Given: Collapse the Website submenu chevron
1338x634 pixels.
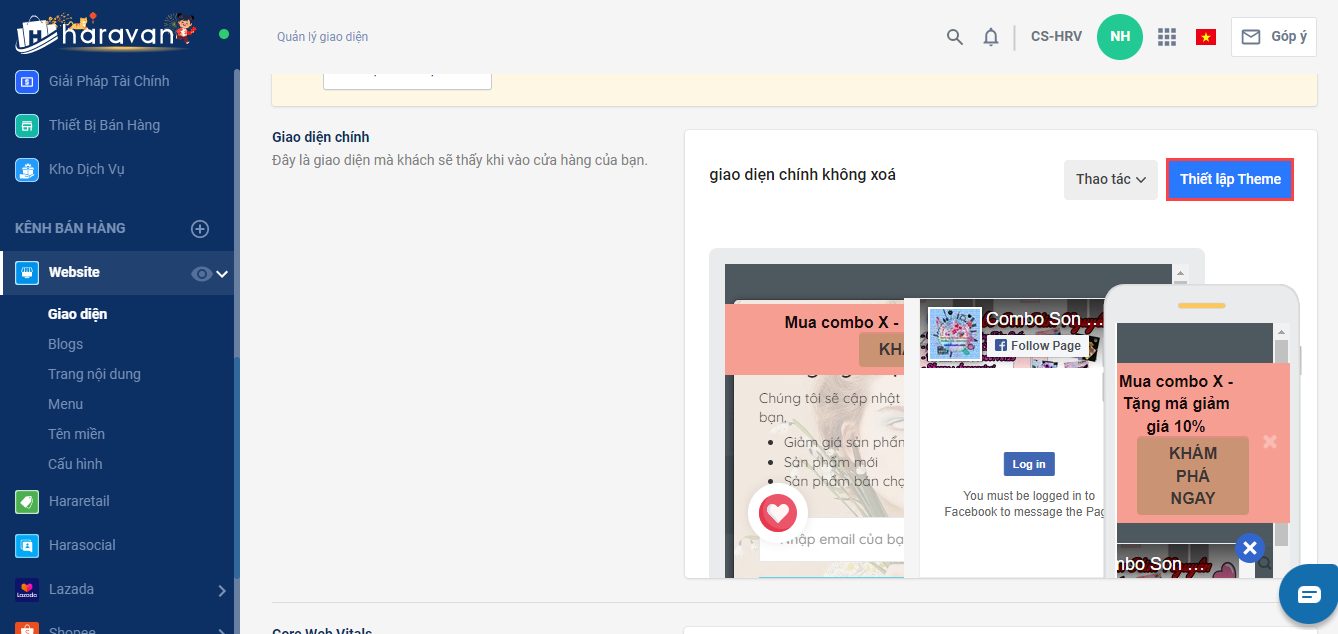Looking at the screenshot, I should click(x=222, y=274).
